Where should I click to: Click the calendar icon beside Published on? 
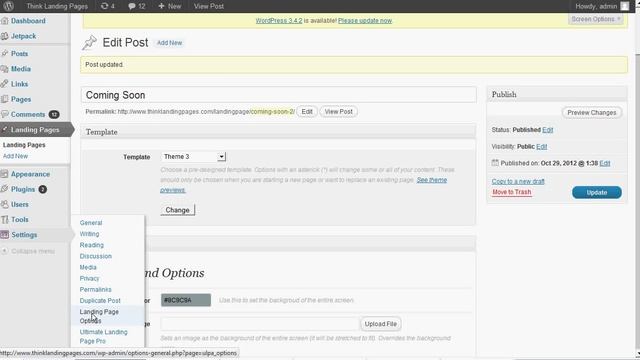point(495,162)
